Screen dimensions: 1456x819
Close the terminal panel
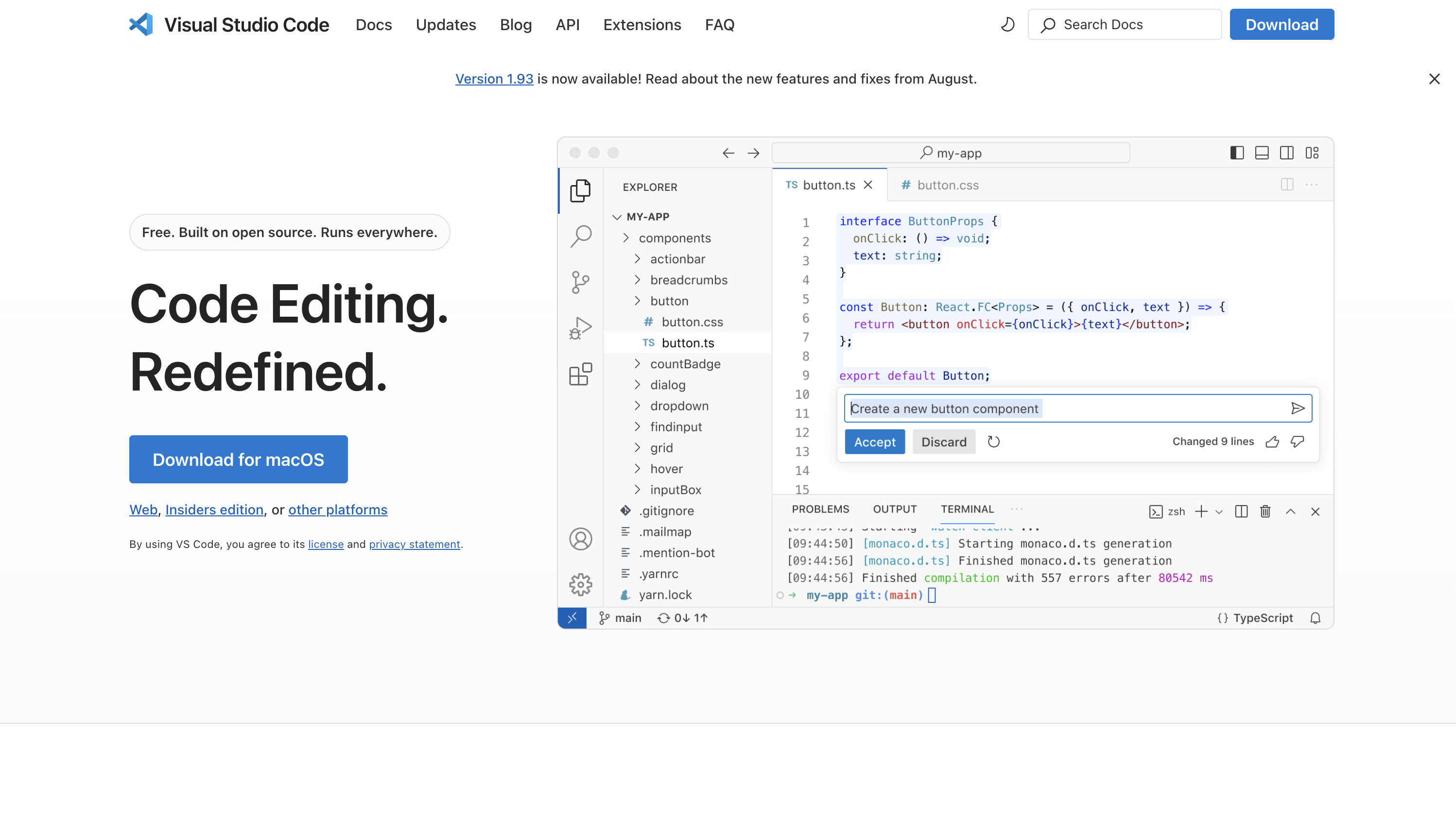pos(1315,511)
